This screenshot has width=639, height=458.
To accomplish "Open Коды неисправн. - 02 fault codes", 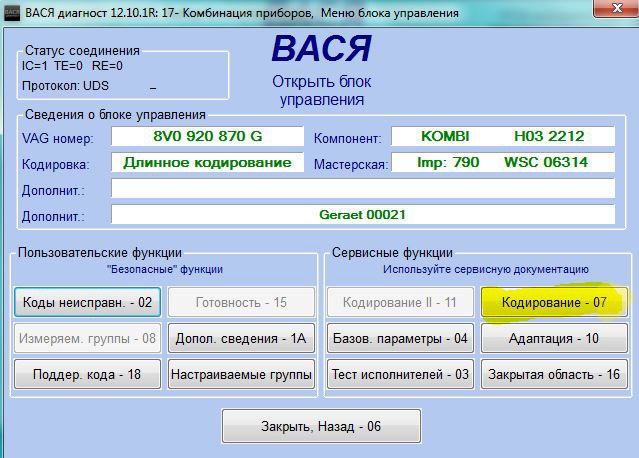I will tap(87, 302).
